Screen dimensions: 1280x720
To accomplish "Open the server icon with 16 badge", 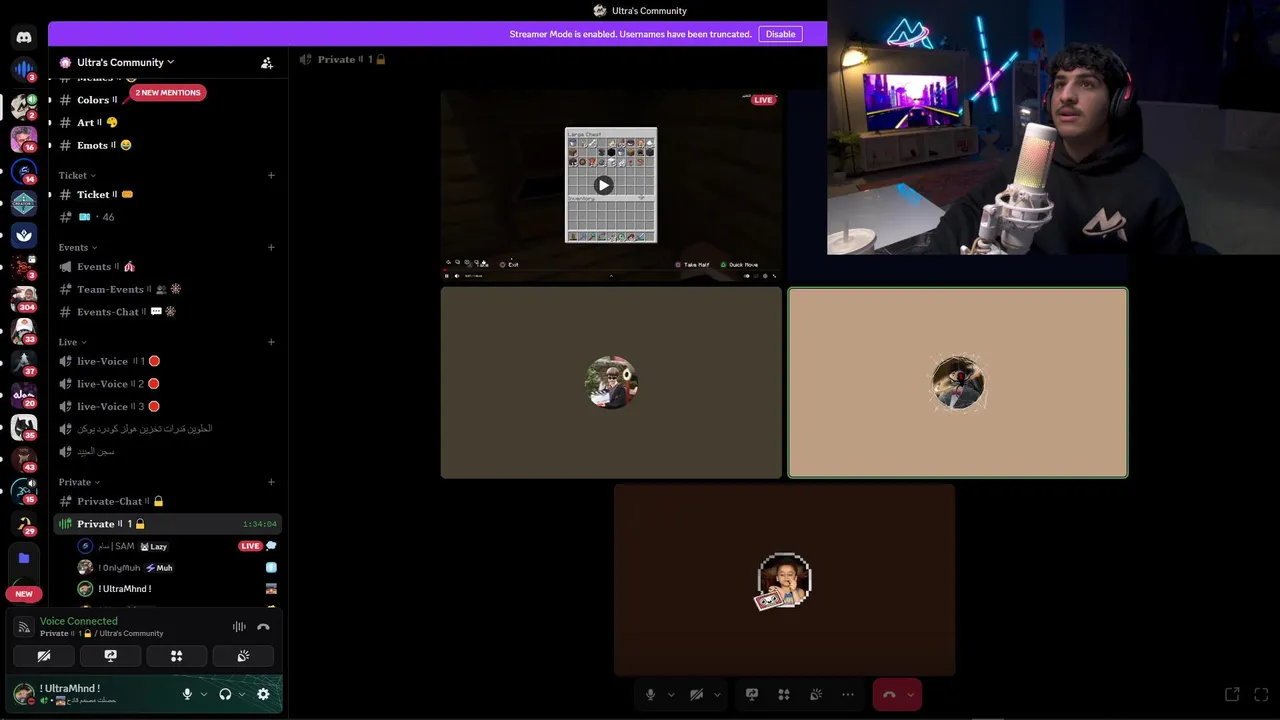I will pos(24,138).
